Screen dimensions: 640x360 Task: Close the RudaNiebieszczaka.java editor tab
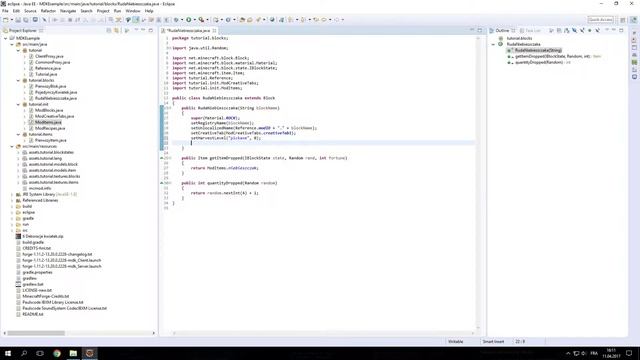[x=214, y=31]
